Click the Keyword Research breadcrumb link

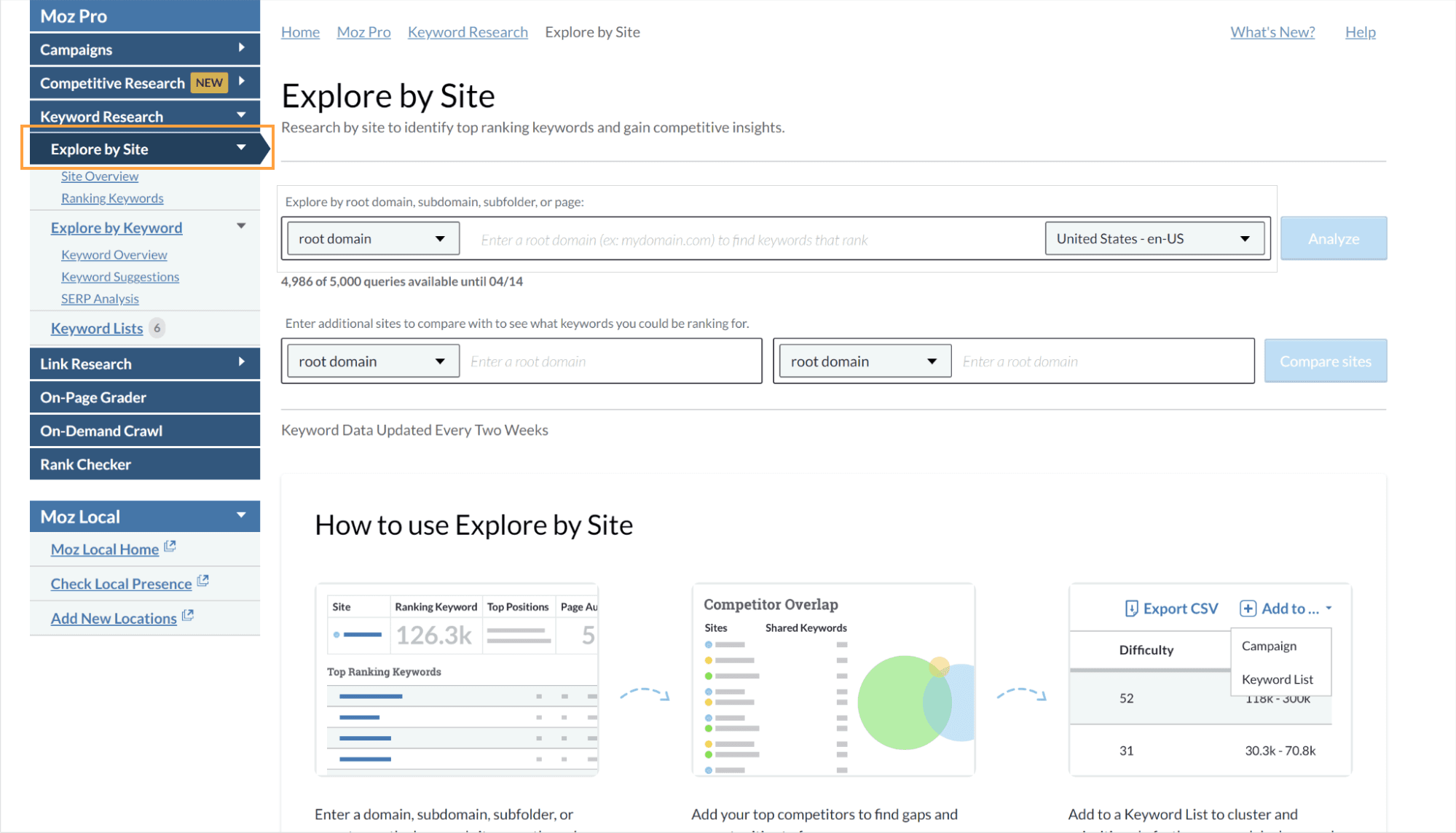468,32
